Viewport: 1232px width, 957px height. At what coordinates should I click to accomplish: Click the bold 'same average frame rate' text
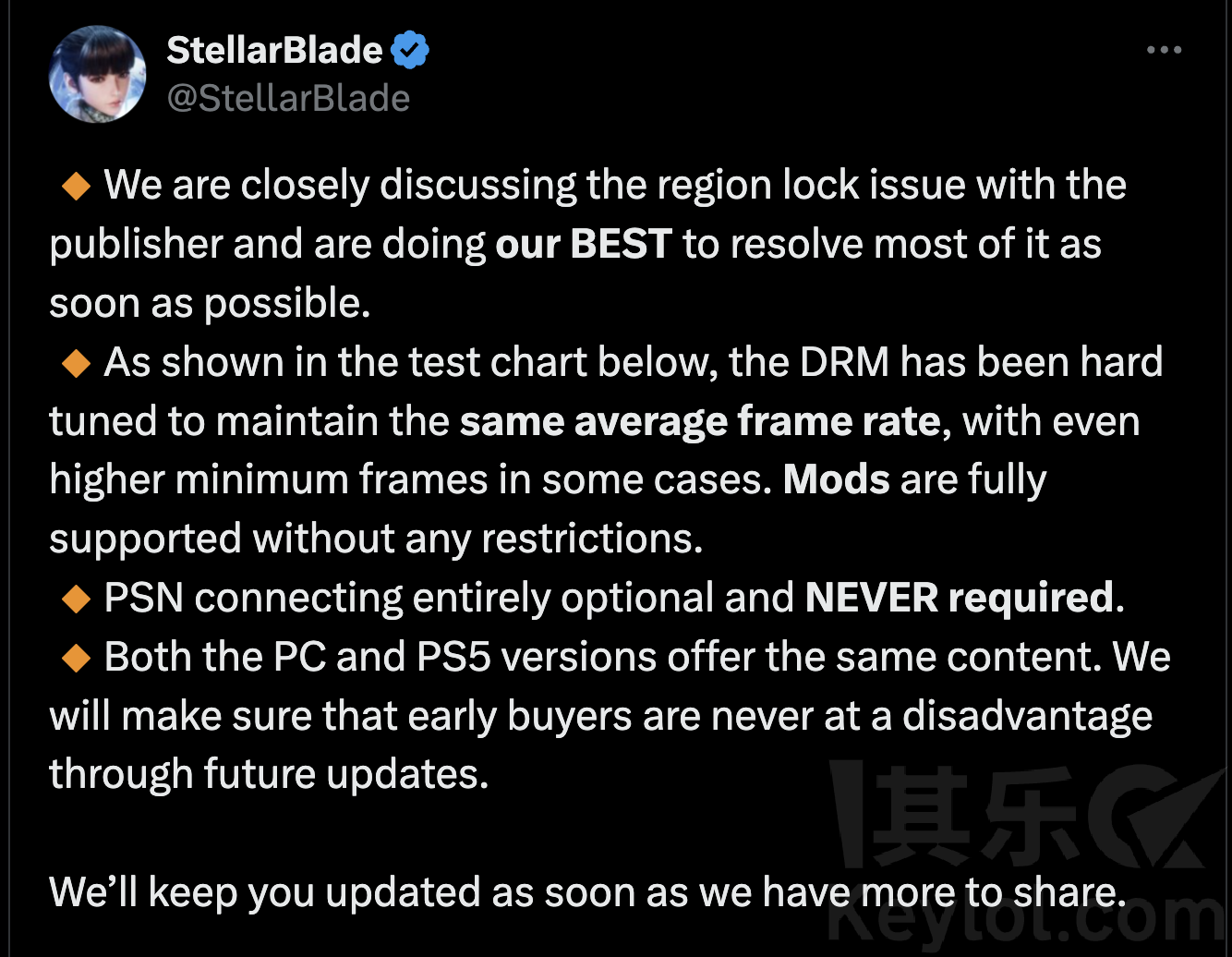700,422
